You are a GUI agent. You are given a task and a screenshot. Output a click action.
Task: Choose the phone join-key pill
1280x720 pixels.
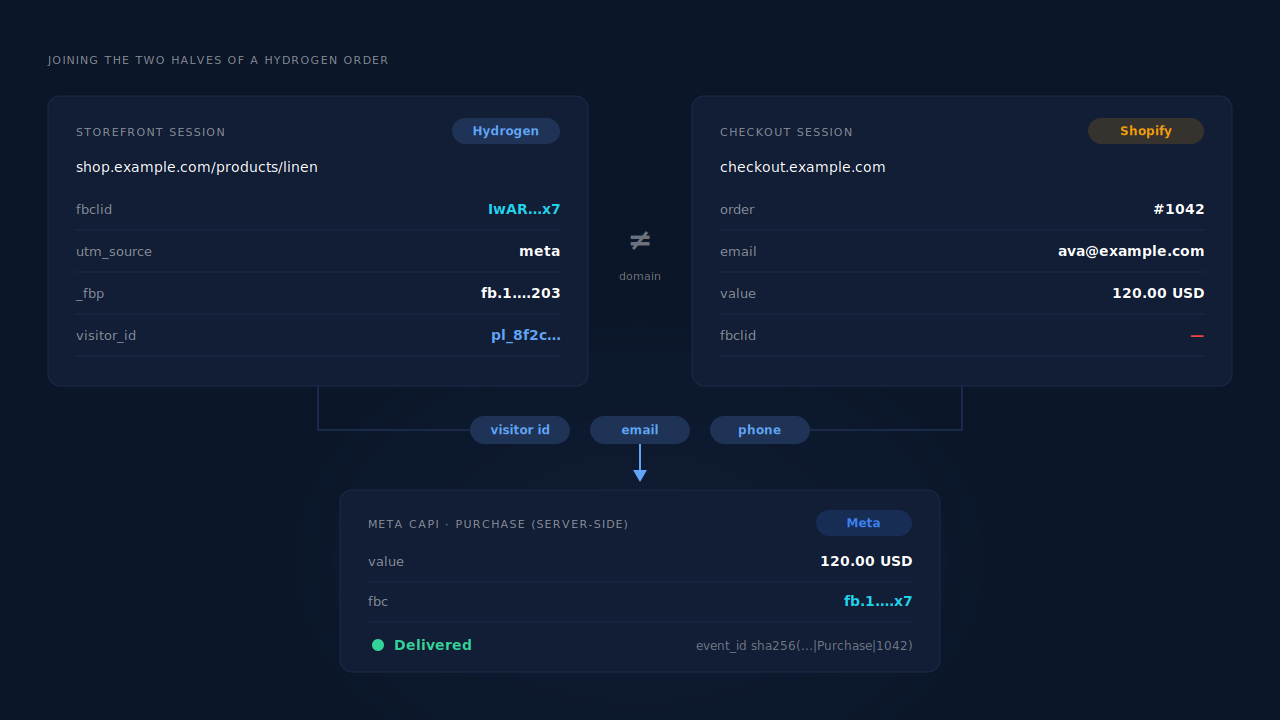click(x=760, y=430)
